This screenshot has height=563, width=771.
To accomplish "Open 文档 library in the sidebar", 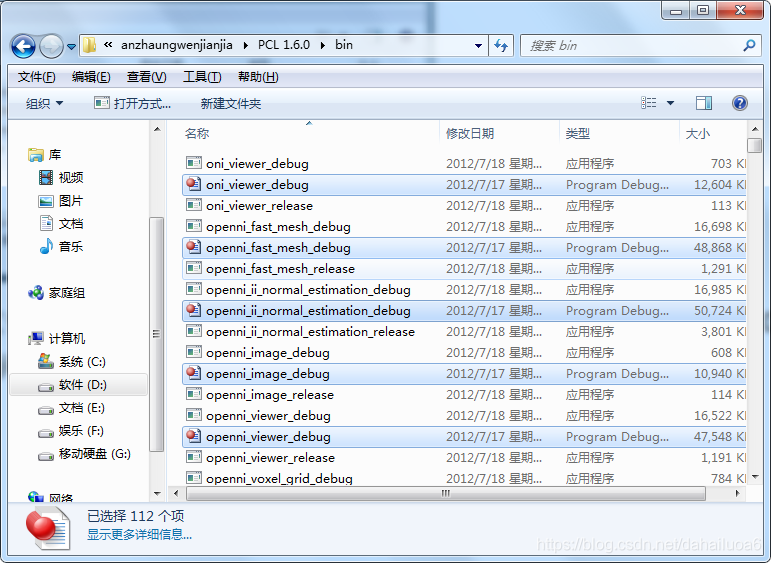I will (x=61, y=224).
